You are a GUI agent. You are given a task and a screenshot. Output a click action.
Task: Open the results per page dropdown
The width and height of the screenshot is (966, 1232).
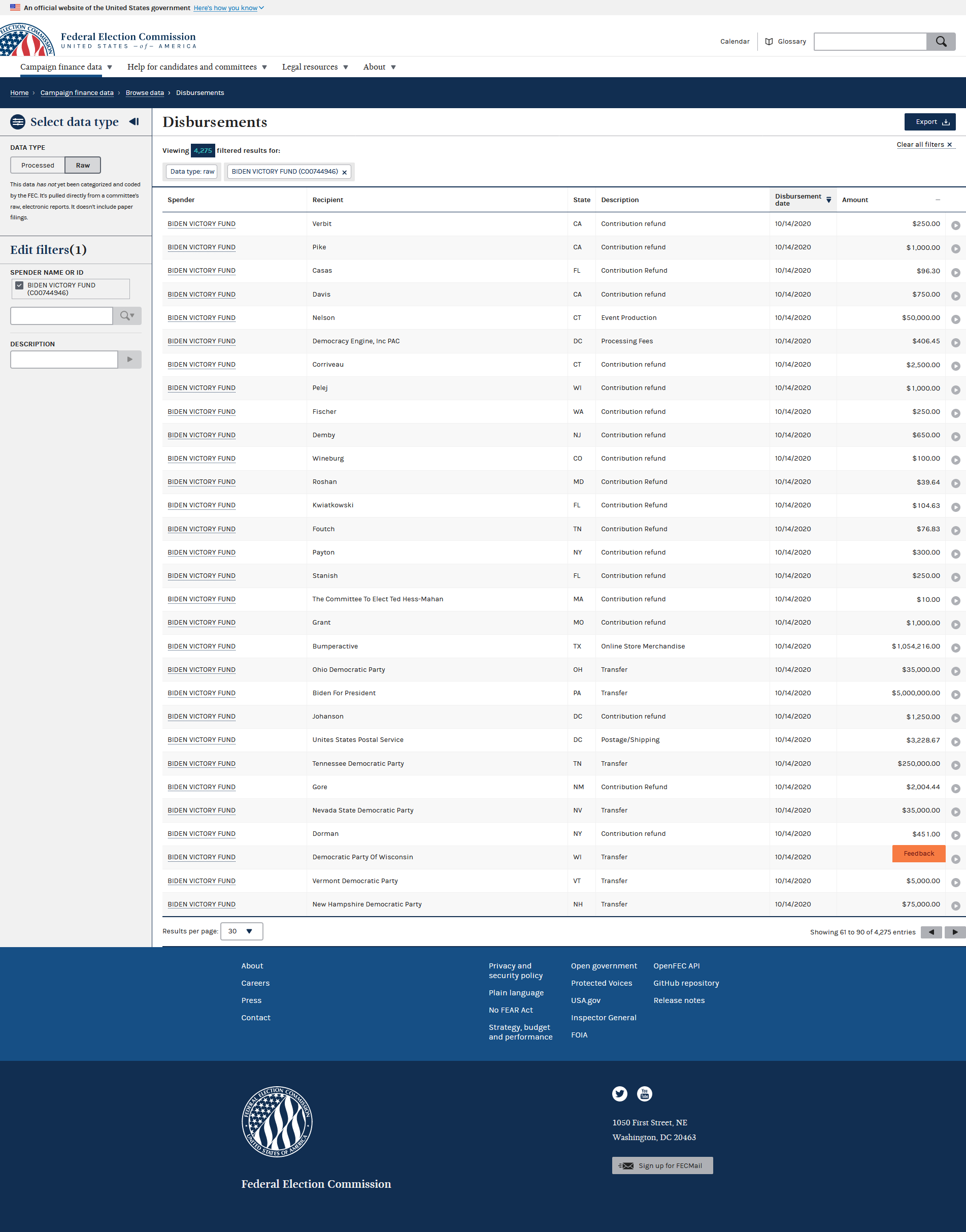click(242, 931)
